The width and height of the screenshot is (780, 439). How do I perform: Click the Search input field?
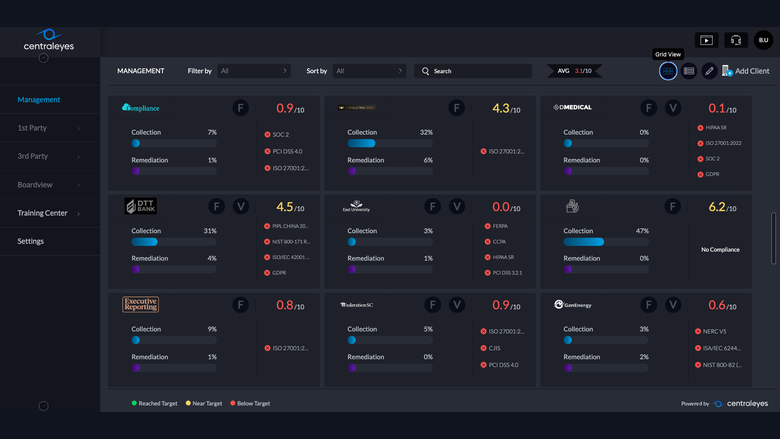pyautogui.click(x=473, y=71)
